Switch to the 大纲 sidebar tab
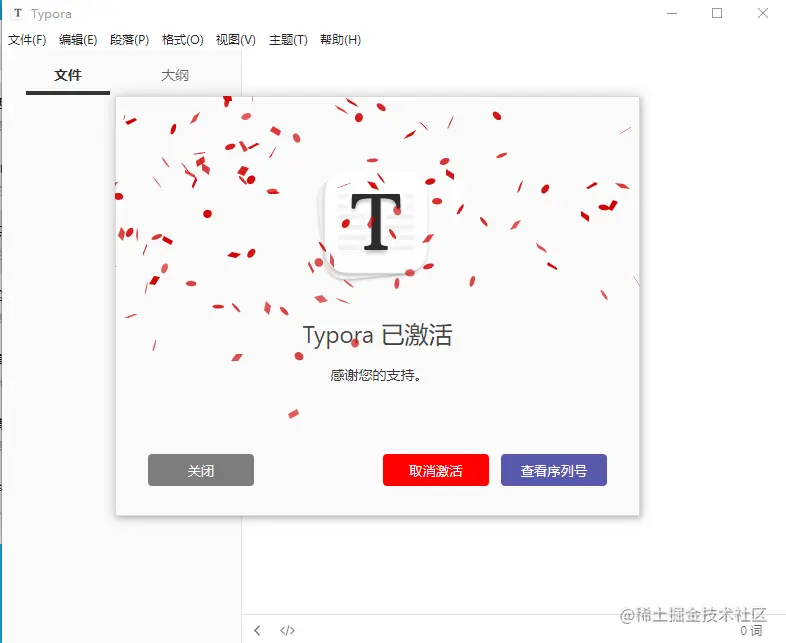 (x=175, y=76)
